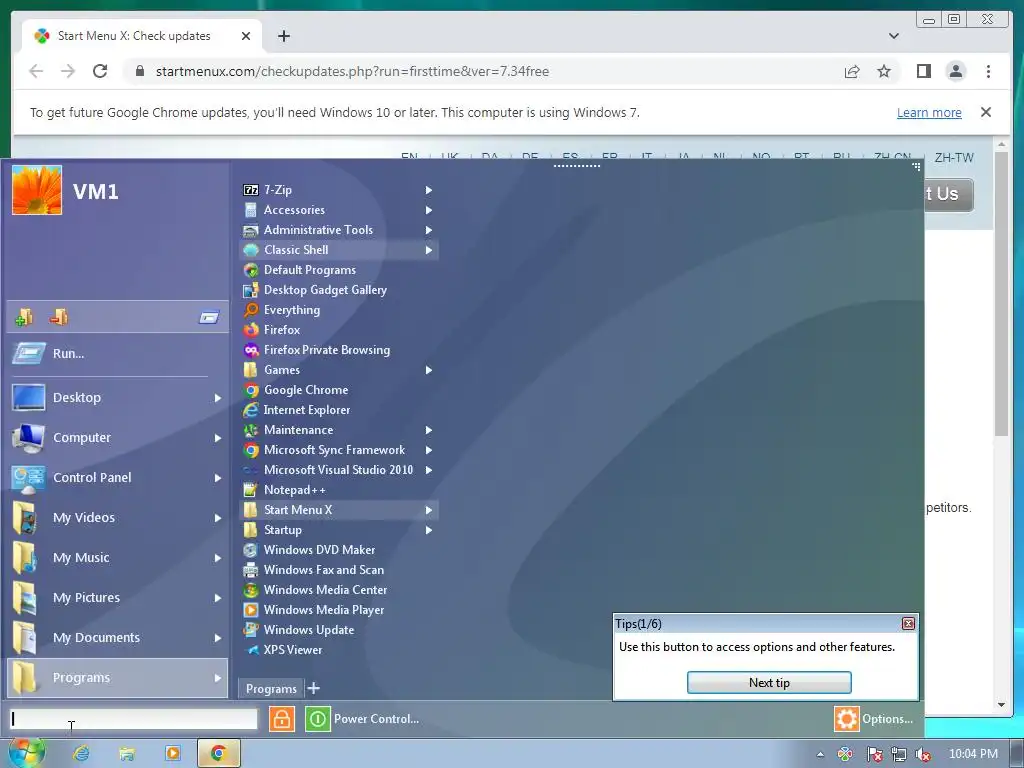Open the 7-Zip program folder
The width and height of the screenshot is (1024, 768).
(x=338, y=190)
